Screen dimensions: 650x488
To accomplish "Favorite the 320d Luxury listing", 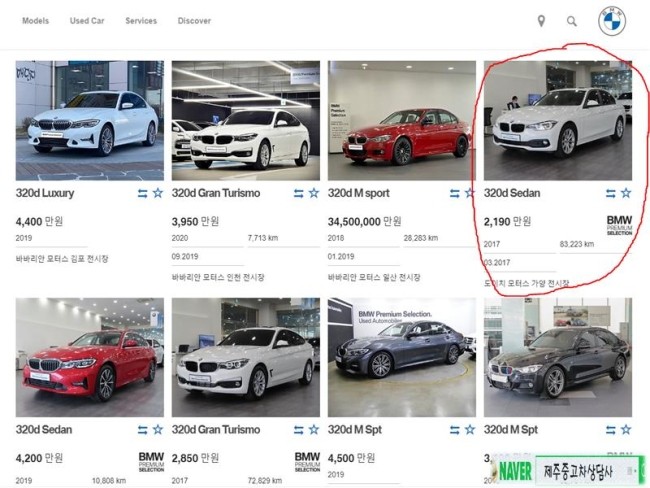I will pos(158,193).
